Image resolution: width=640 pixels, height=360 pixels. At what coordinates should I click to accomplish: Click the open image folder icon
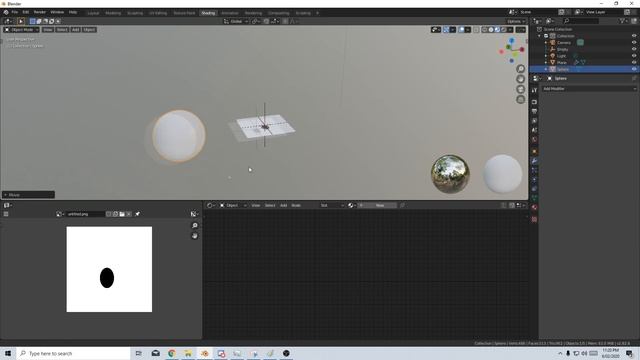[122, 214]
